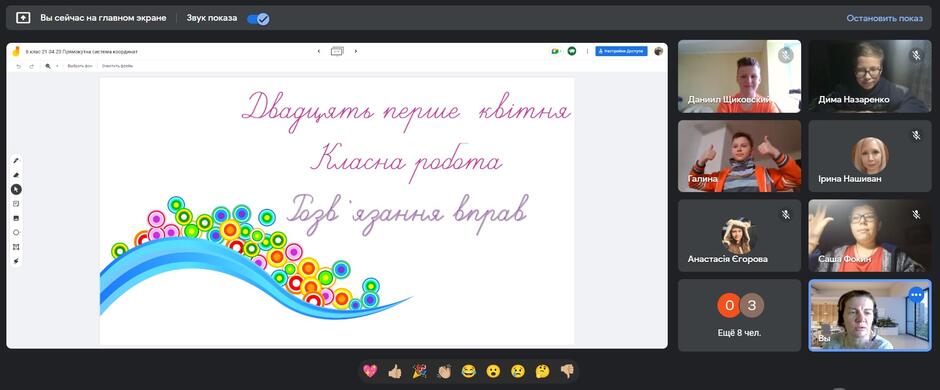The height and width of the screenshot is (390, 940).
Task: Click the 'Вы' self-view tile
Action: tap(870, 315)
